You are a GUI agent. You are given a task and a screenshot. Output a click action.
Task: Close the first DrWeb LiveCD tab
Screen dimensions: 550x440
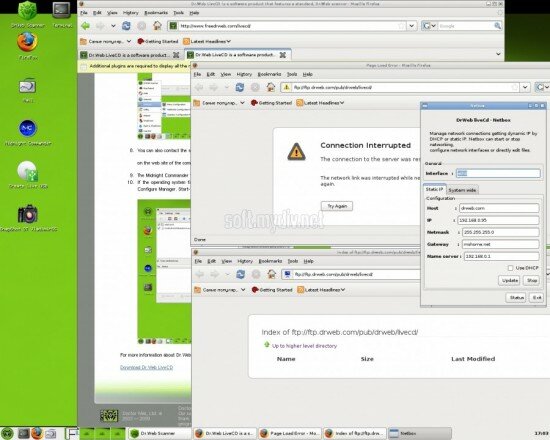click(x=176, y=55)
